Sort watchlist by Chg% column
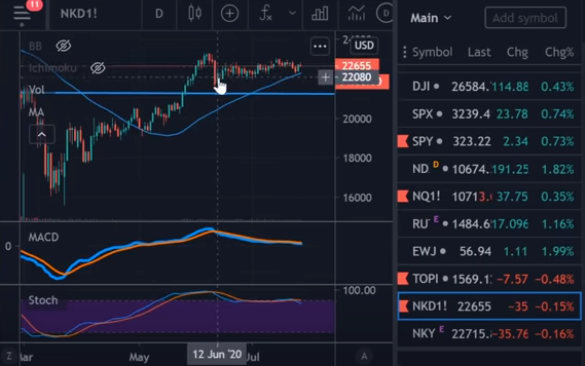 pos(559,52)
